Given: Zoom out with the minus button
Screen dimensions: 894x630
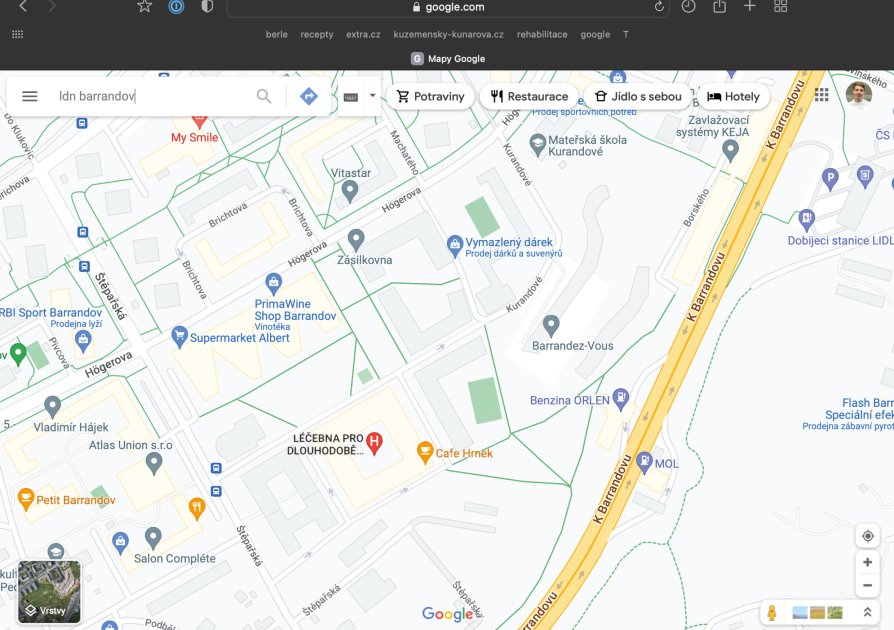Looking at the screenshot, I should tap(867, 586).
